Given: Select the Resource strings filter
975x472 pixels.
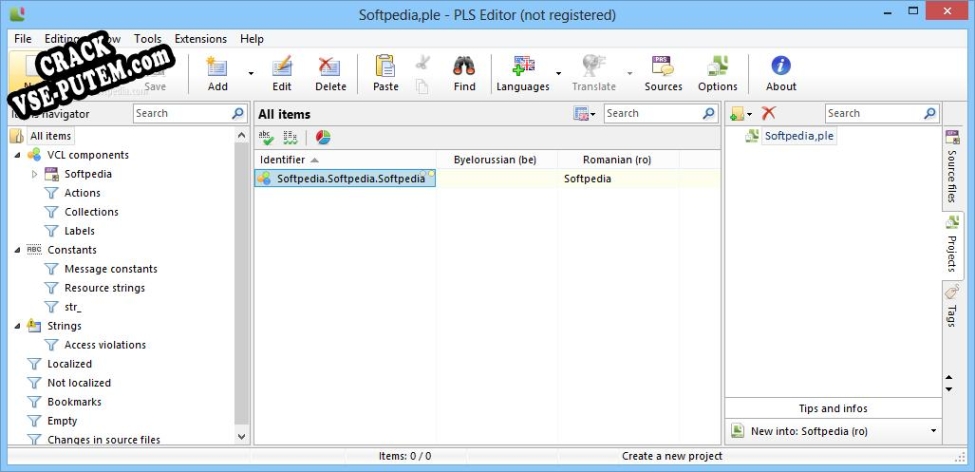Looking at the screenshot, I should [x=104, y=288].
